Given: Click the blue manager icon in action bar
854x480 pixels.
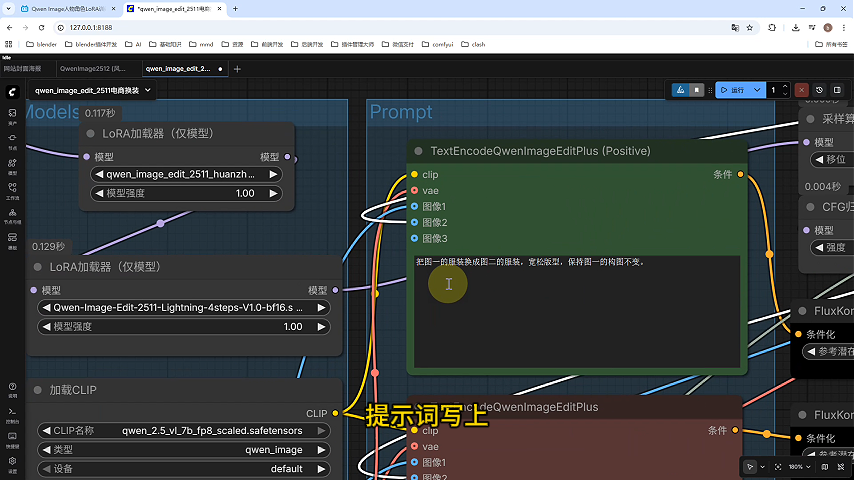Looking at the screenshot, I should (x=680, y=90).
